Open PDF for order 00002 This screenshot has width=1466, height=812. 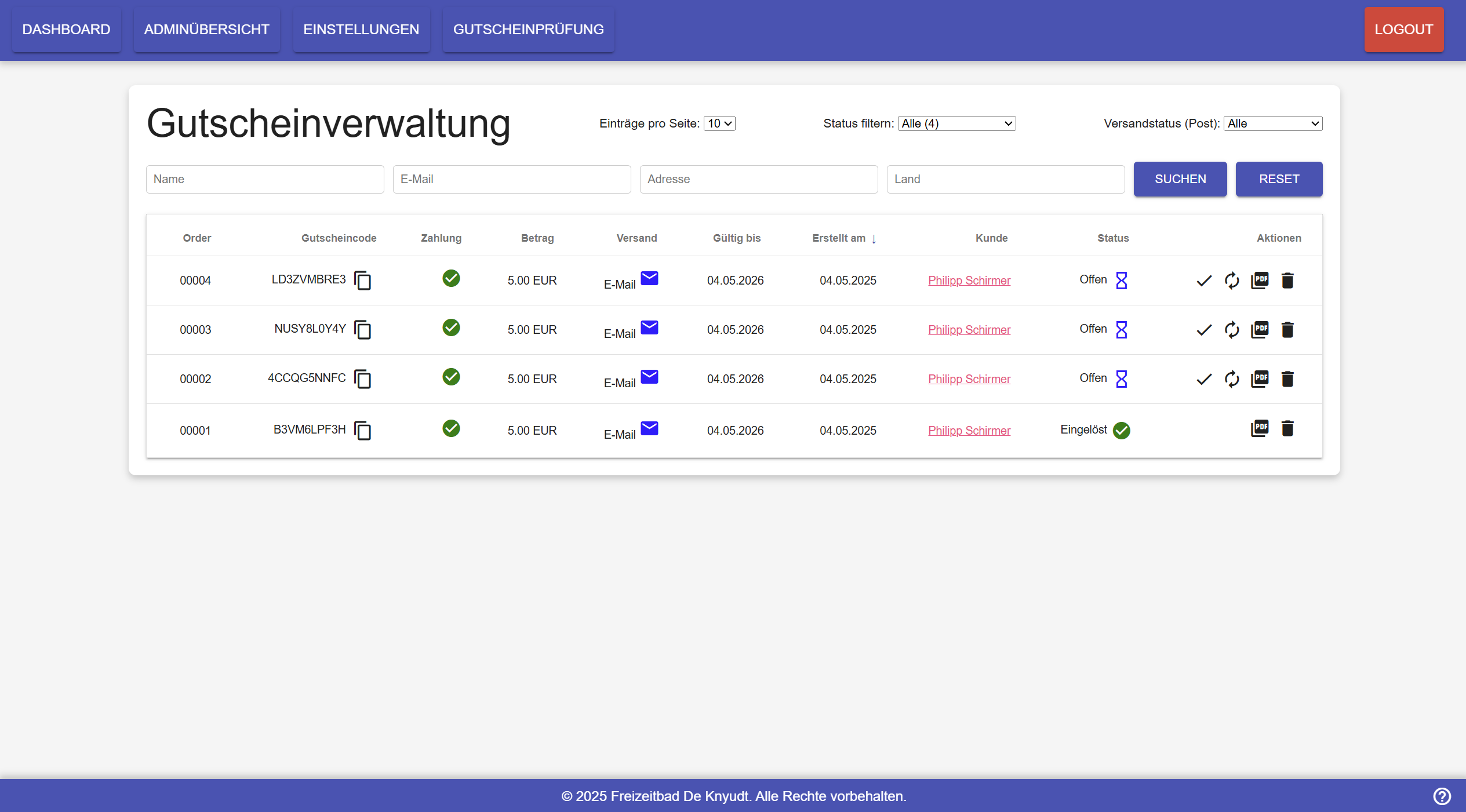point(1260,379)
